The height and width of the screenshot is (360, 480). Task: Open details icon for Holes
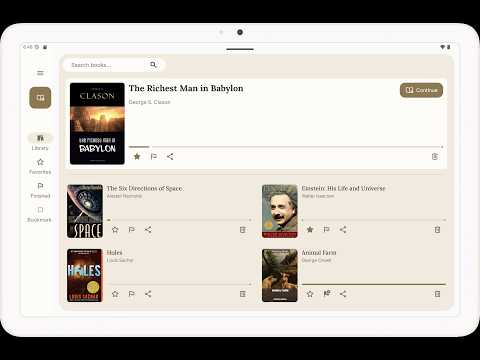tap(243, 294)
